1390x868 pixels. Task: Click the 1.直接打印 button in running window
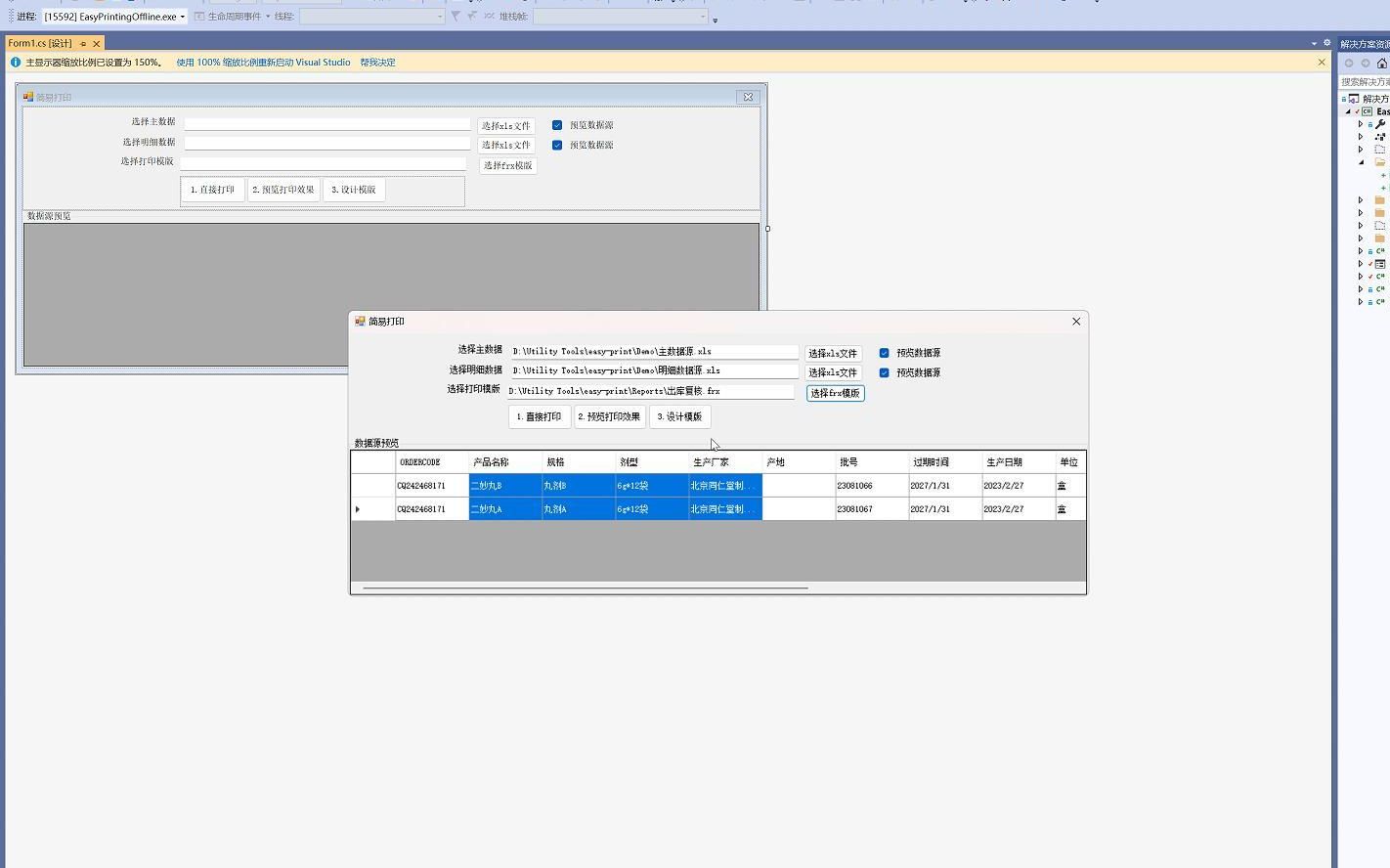[539, 417]
